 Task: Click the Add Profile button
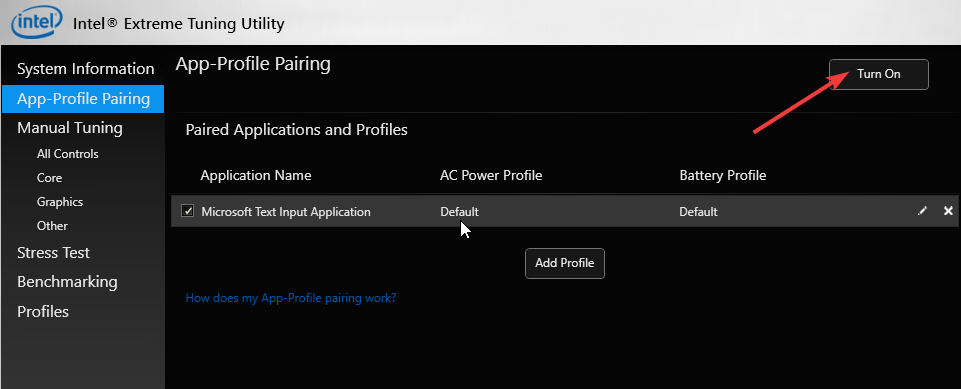(x=564, y=263)
